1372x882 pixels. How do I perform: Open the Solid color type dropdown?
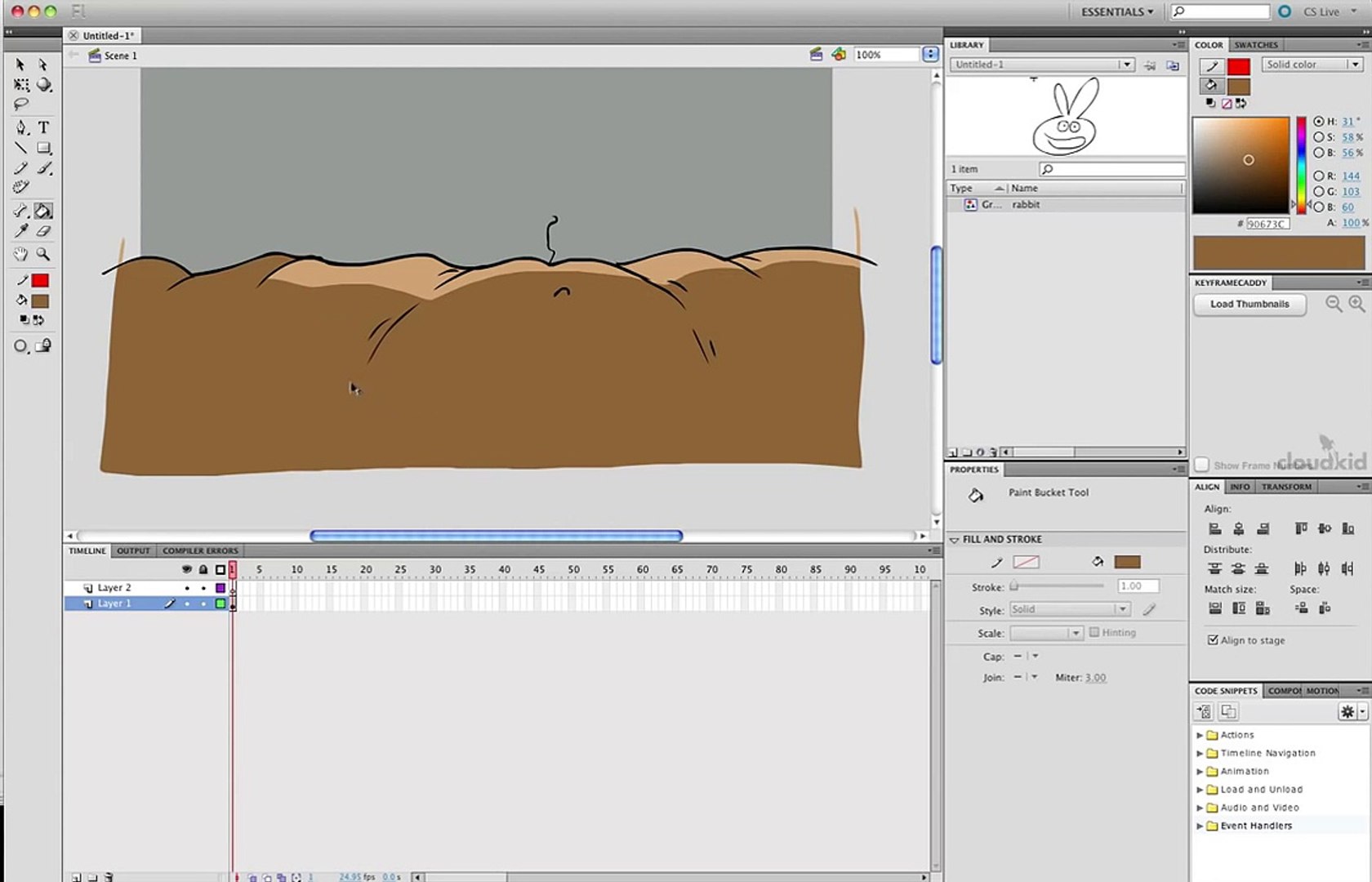(1312, 65)
